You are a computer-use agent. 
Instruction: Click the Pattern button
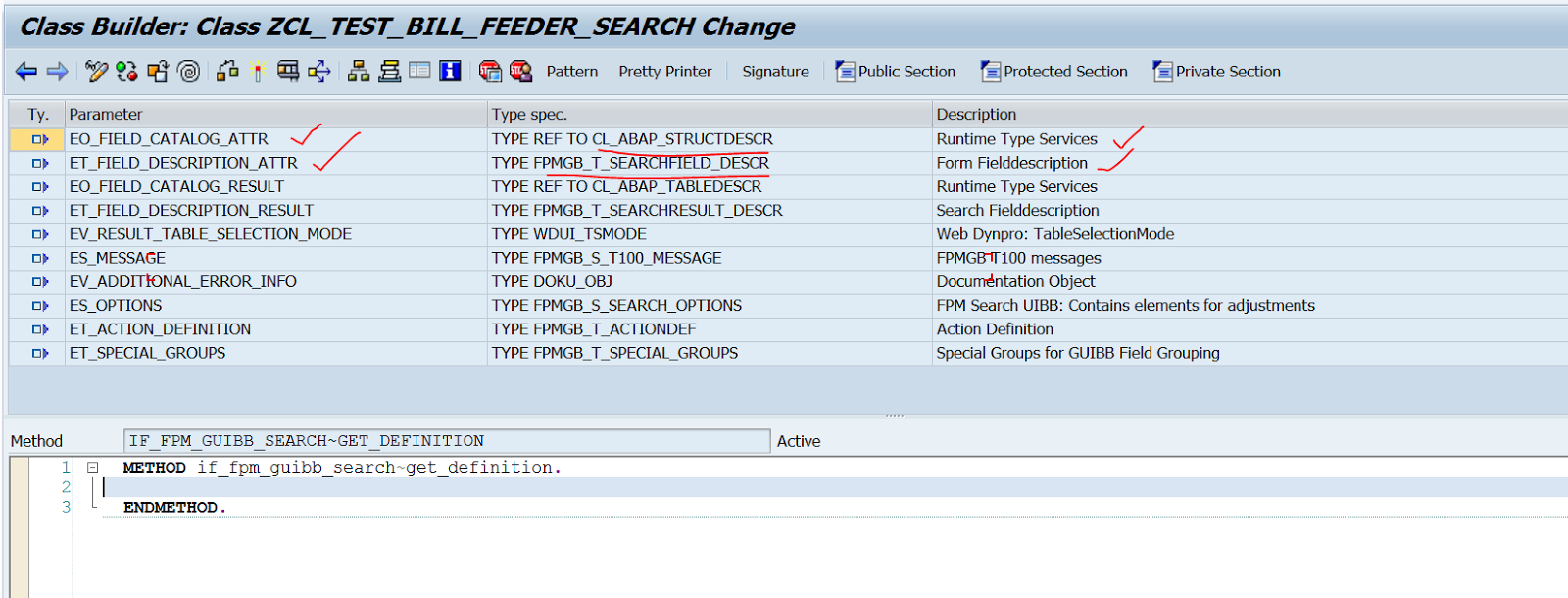(572, 72)
